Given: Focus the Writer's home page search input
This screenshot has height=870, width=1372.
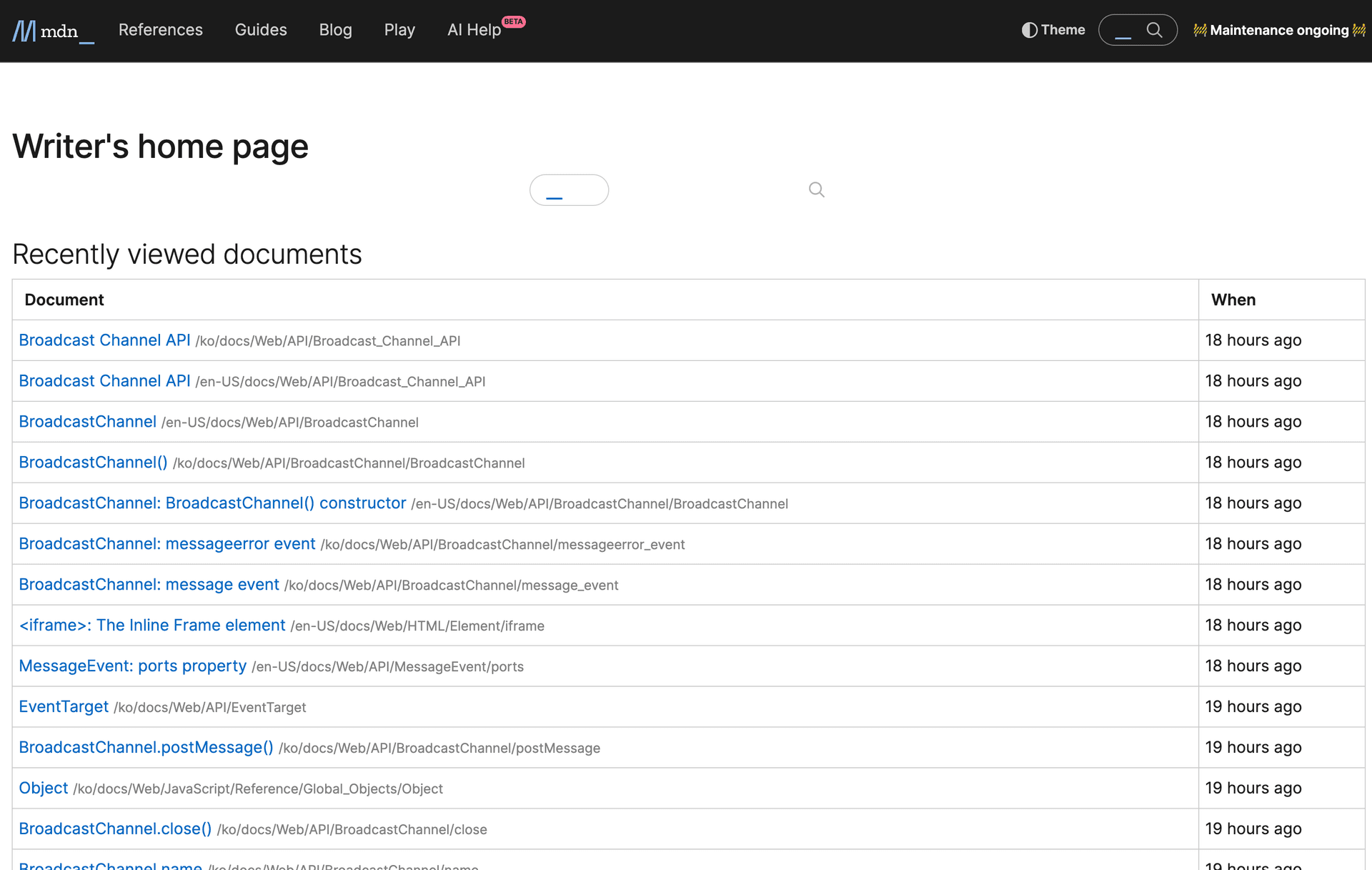Looking at the screenshot, I should pos(569,190).
